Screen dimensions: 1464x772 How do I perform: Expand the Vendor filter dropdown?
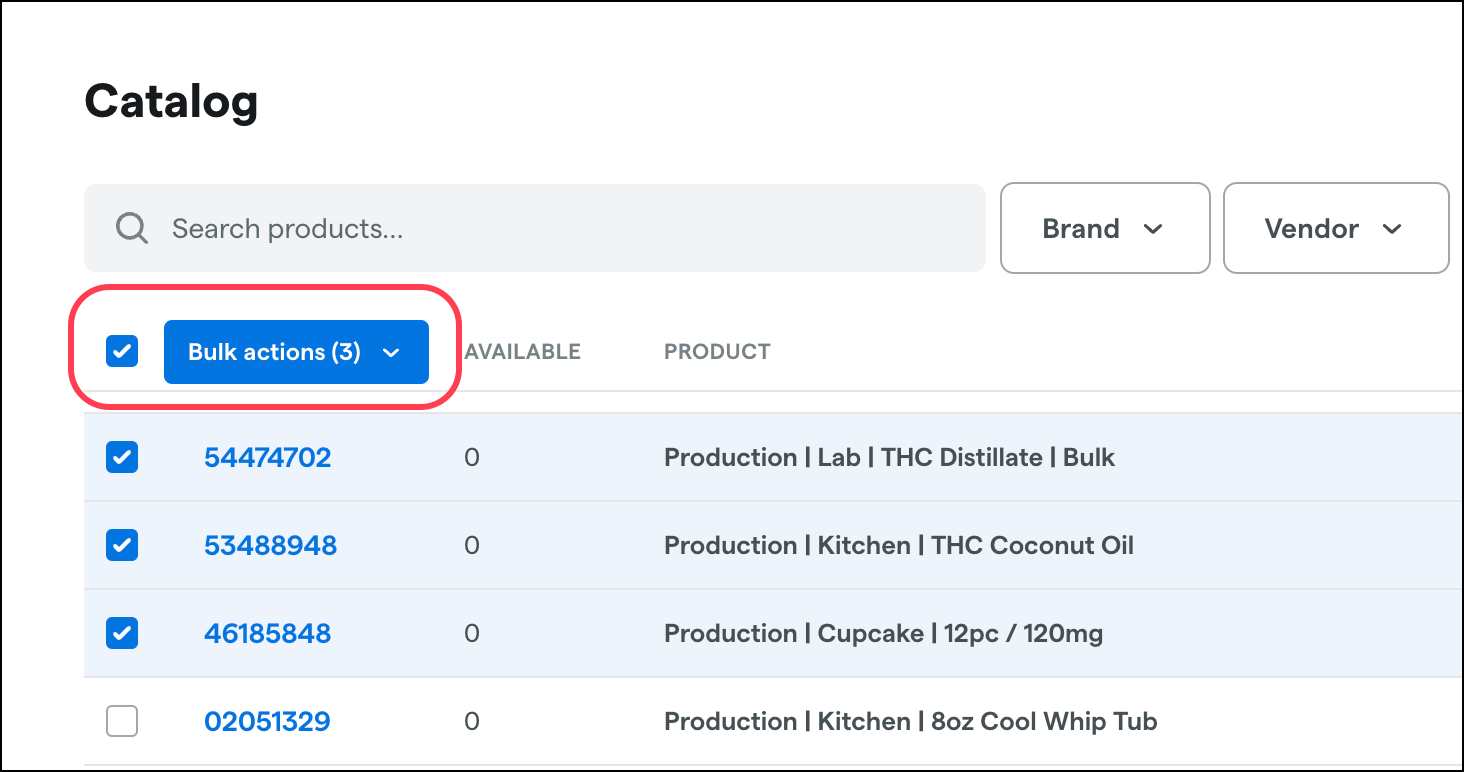[x=1335, y=228]
